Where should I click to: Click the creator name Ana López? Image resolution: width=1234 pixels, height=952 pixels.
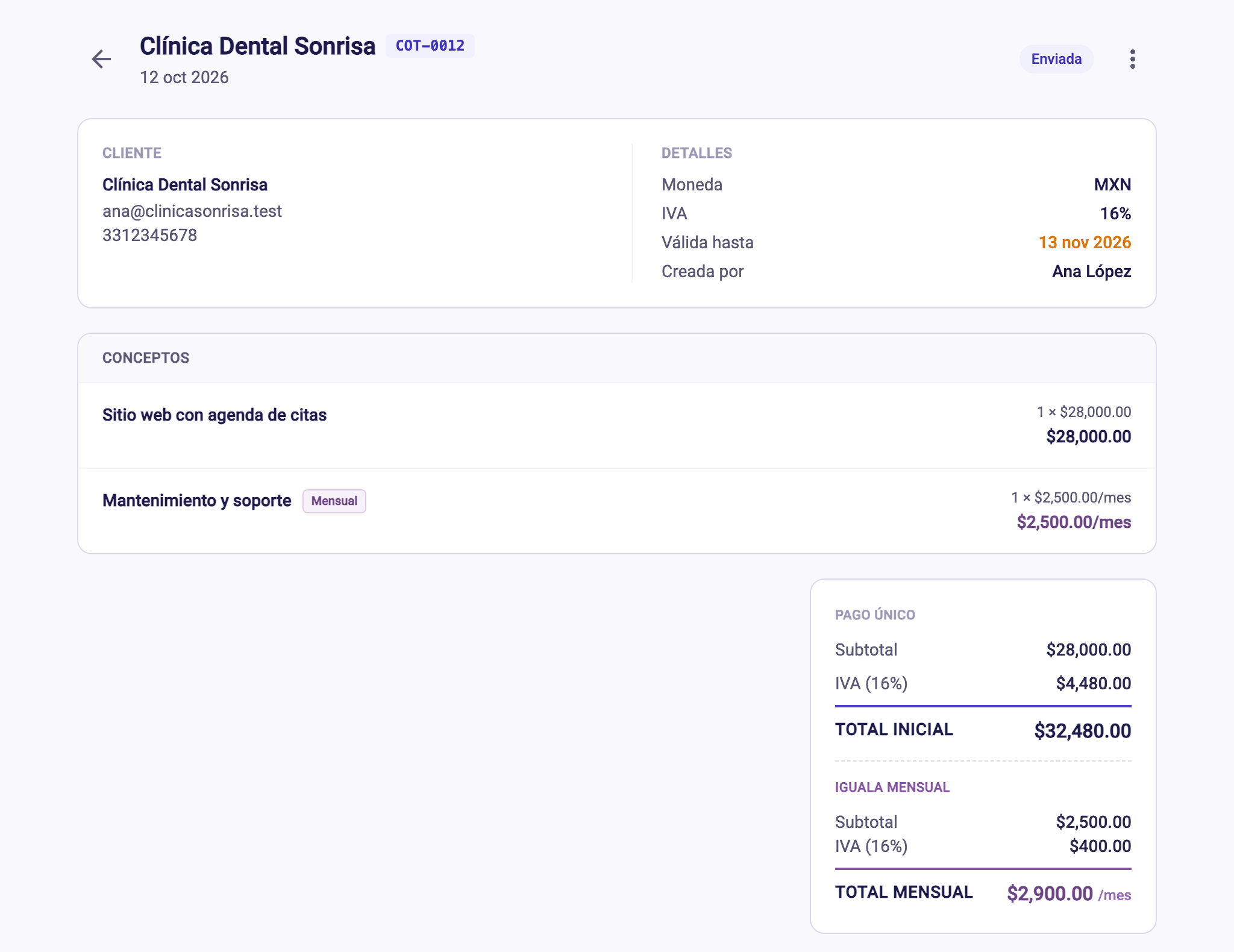(1091, 271)
